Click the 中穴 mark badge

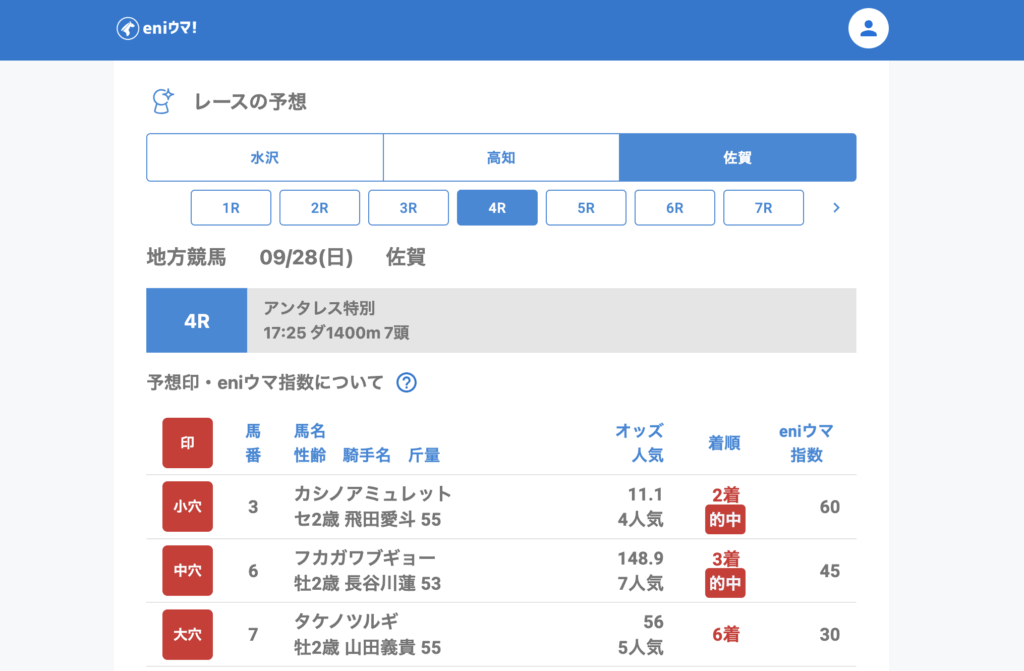187,571
